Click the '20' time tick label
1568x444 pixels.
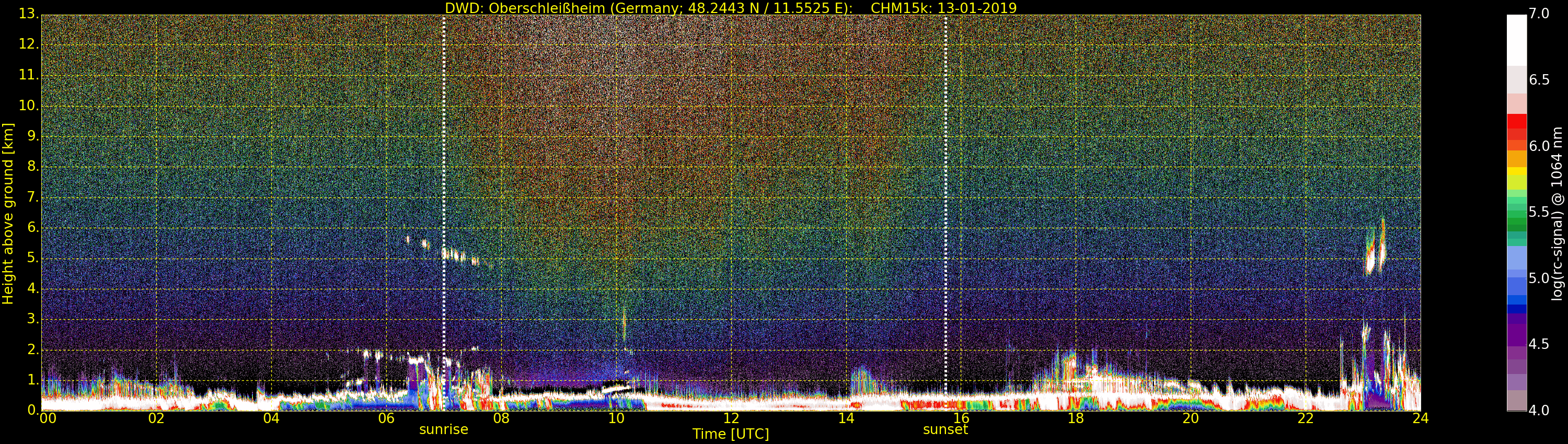coord(1191,418)
